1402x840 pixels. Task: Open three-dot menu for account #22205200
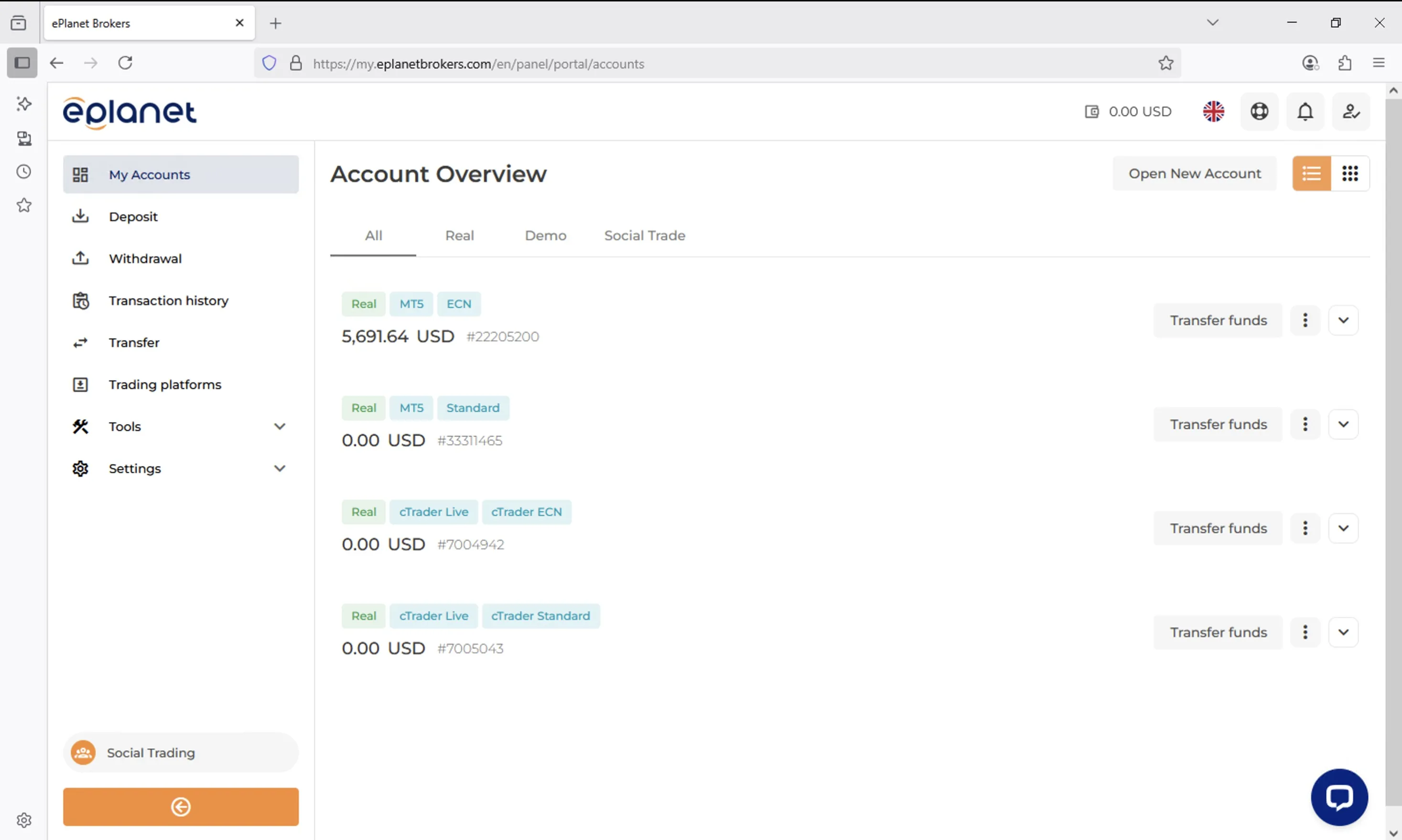1305,321
